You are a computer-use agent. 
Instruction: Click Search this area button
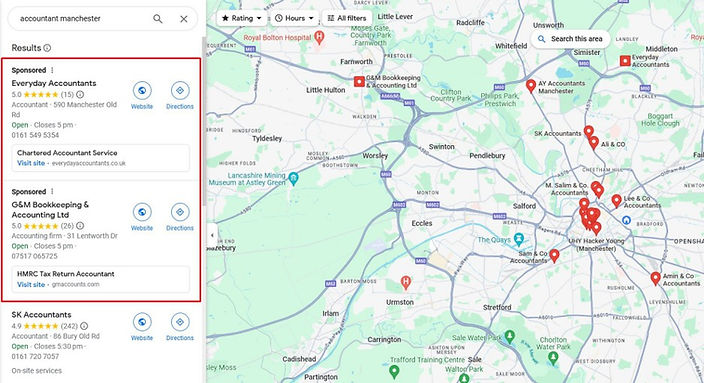tap(570, 39)
